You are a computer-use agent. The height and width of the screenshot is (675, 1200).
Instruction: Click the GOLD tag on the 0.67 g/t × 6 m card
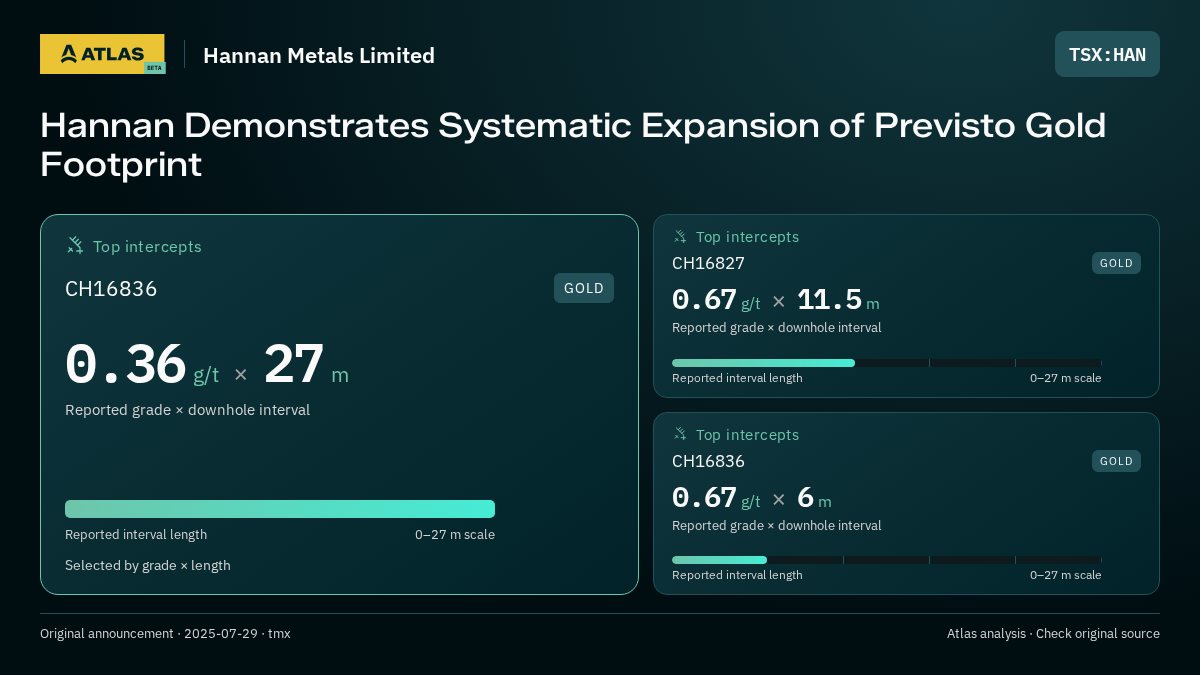(x=1116, y=461)
